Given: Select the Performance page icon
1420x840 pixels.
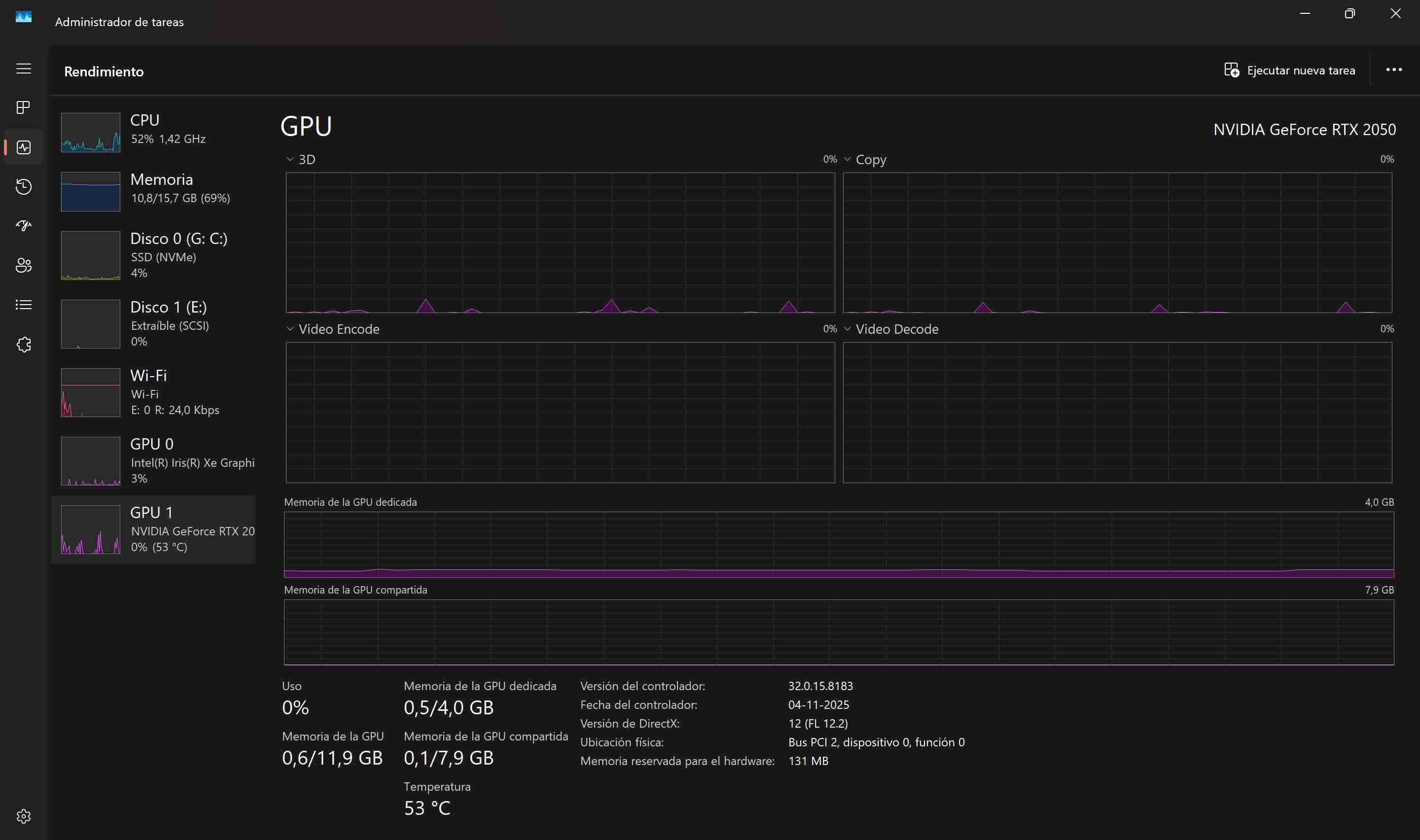Looking at the screenshot, I should point(23,147).
